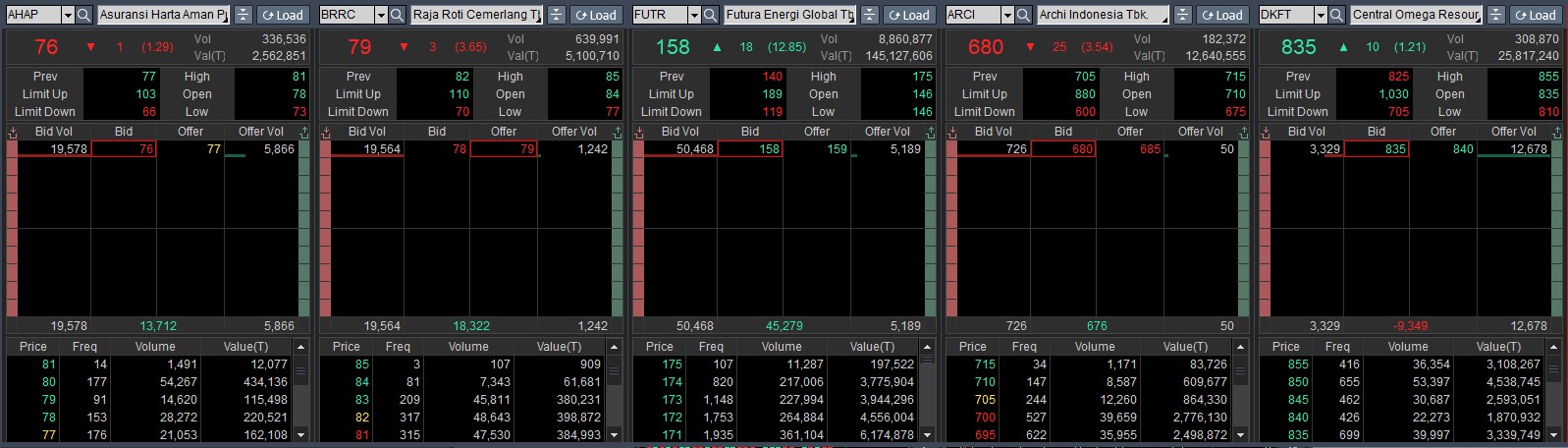Open the FUTR stock code dropdown
The image size is (1568, 448).
(694, 15)
